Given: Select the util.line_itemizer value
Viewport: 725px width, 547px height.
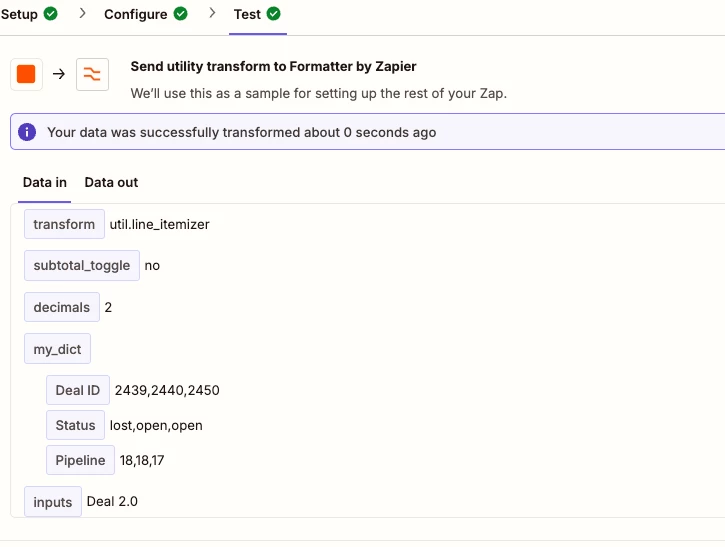Looking at the screenshot, I should pyautogui.click(x=160, y=225).
